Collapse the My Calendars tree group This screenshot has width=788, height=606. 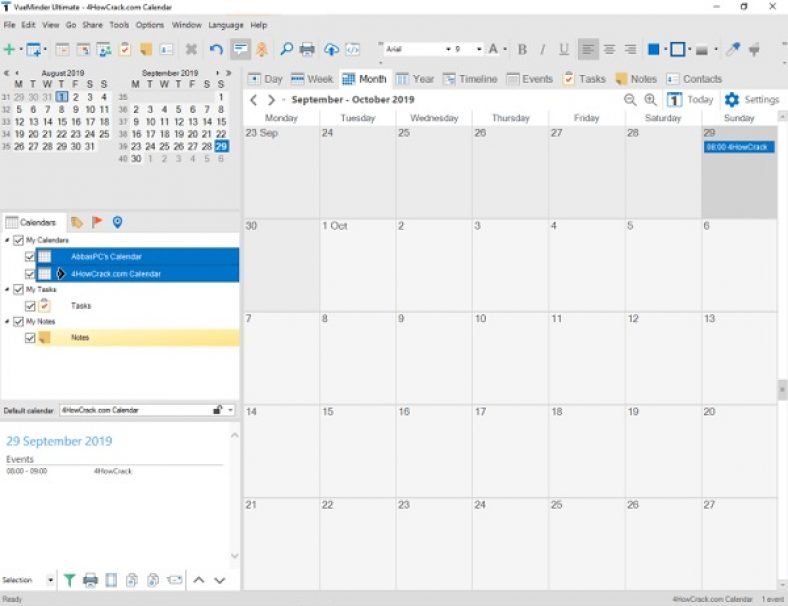[x=7, y=240]
